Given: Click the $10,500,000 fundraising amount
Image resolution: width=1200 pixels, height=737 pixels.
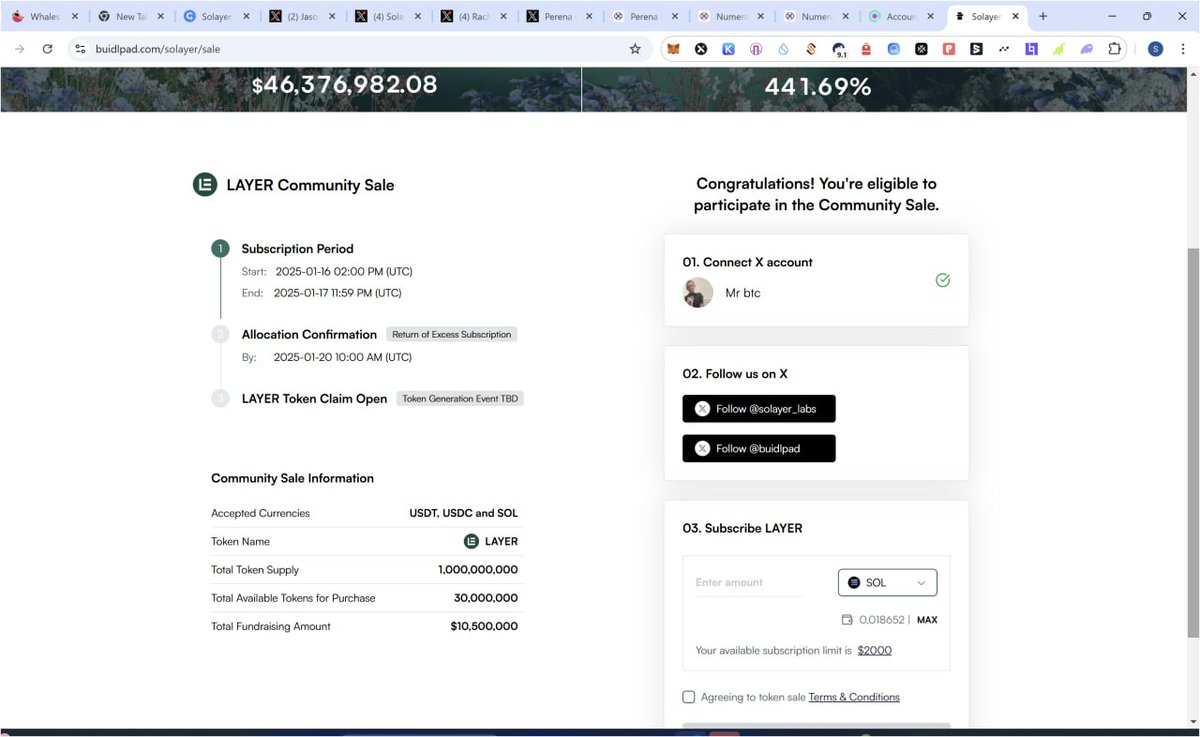Looking at the screenshot, I should tap(484, 626).
